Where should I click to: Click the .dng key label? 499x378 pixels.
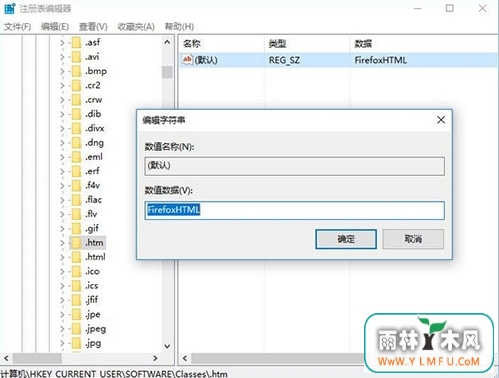pos(94,143)
